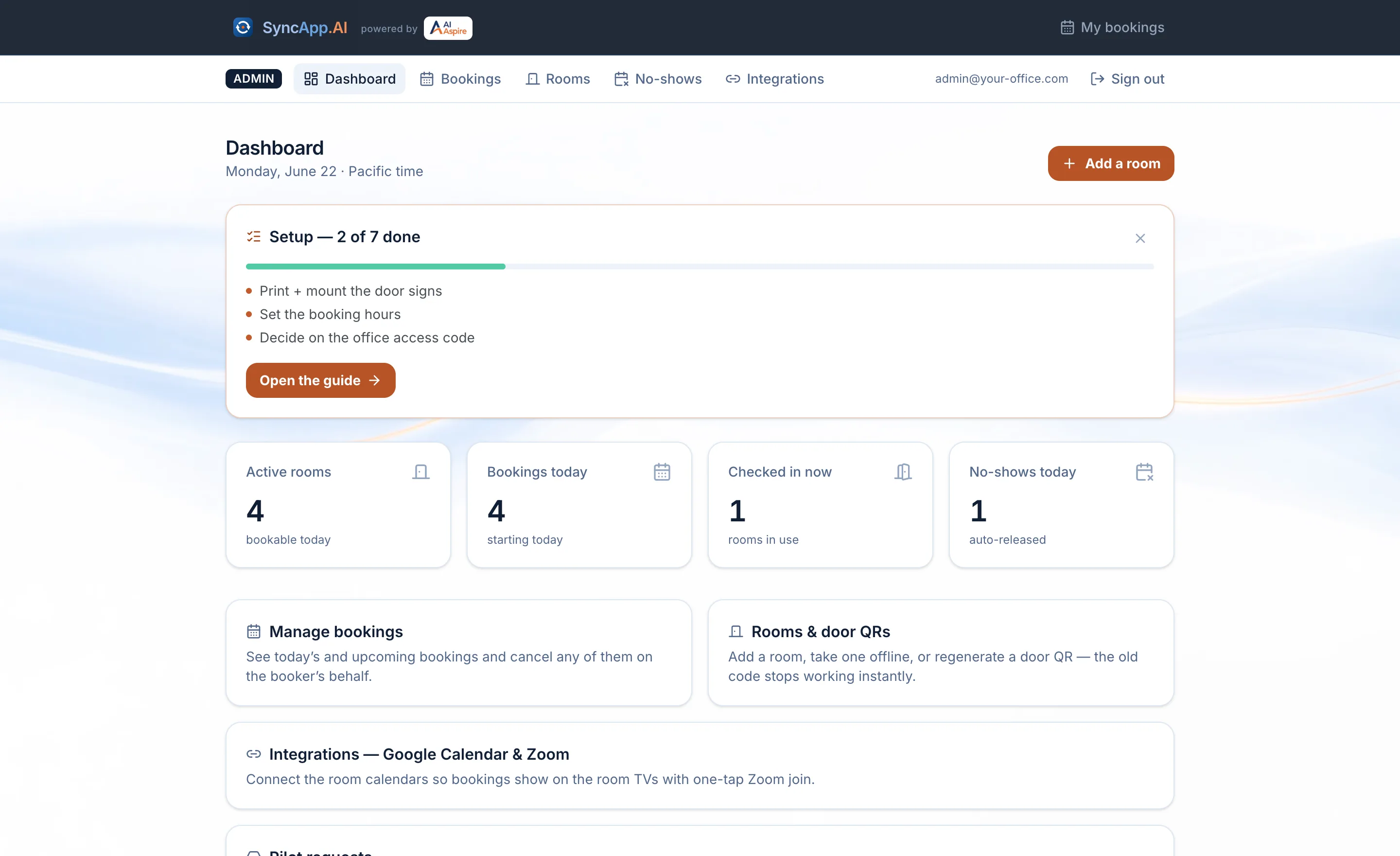
Task: Go to the Rooms tab
Action: pos(558,78)
